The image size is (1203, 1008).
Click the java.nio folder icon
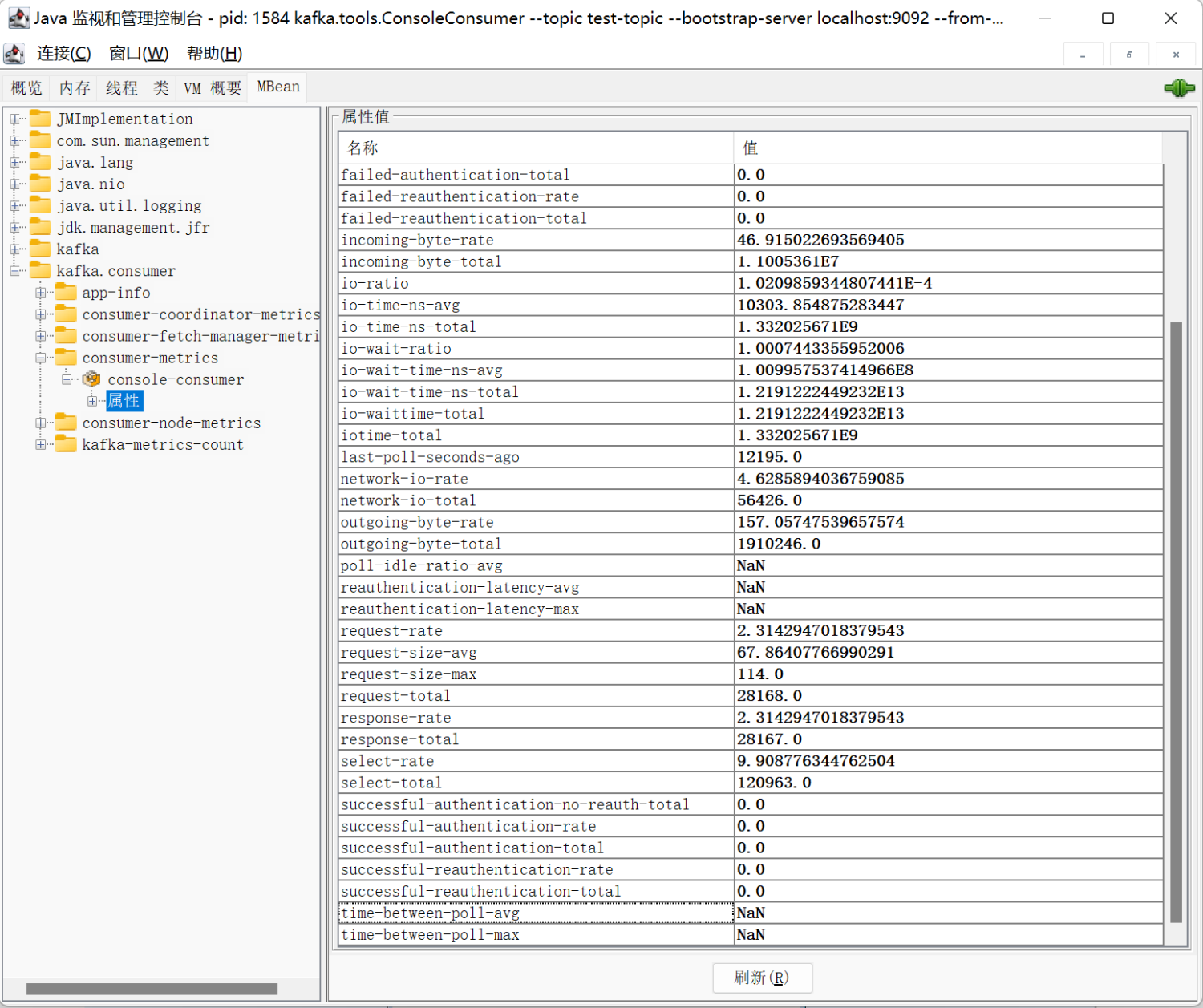41,184
